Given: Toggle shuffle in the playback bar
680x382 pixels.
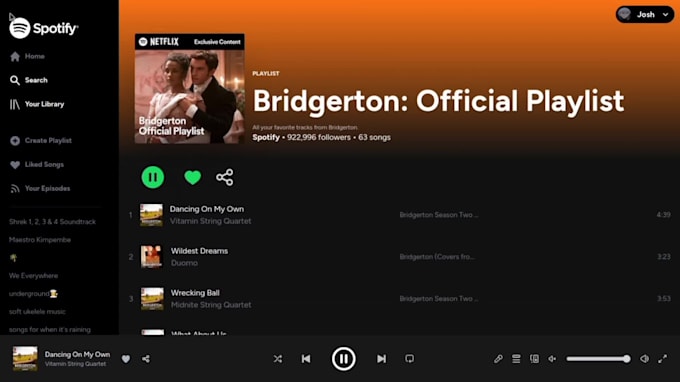Looking at the screenshot, I should [x=278, y=359].
